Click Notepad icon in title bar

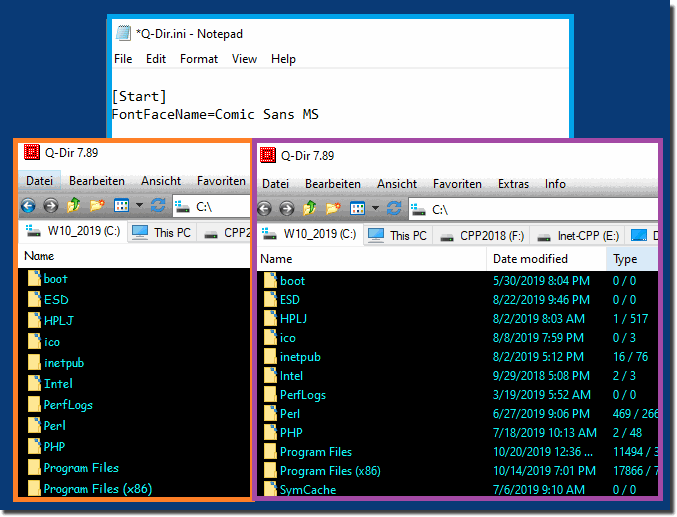[123, 33]
